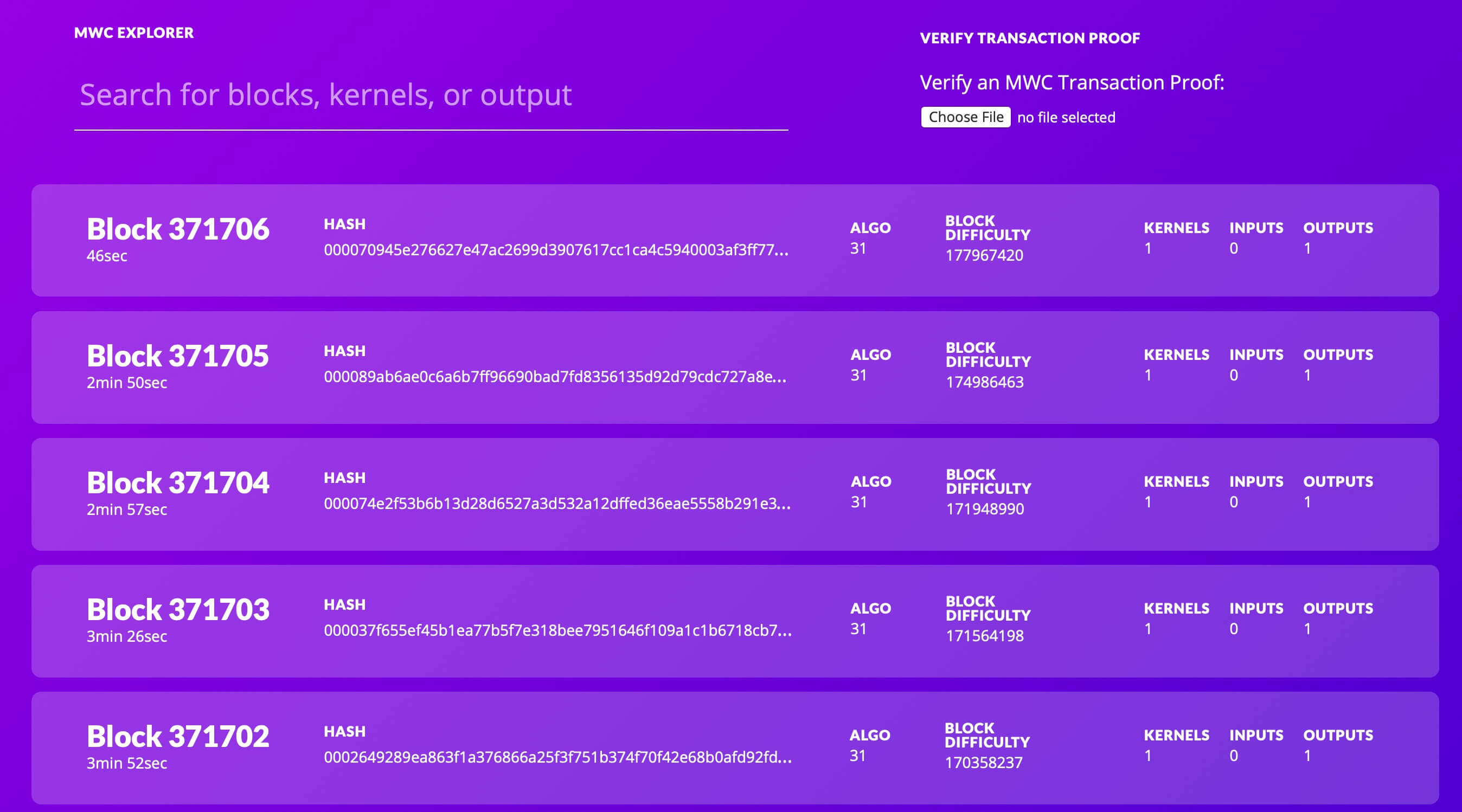The height and width of the screenshot is (812, 1462).
Task: Click the 'no file selected' label
Action: [1066, 118]
